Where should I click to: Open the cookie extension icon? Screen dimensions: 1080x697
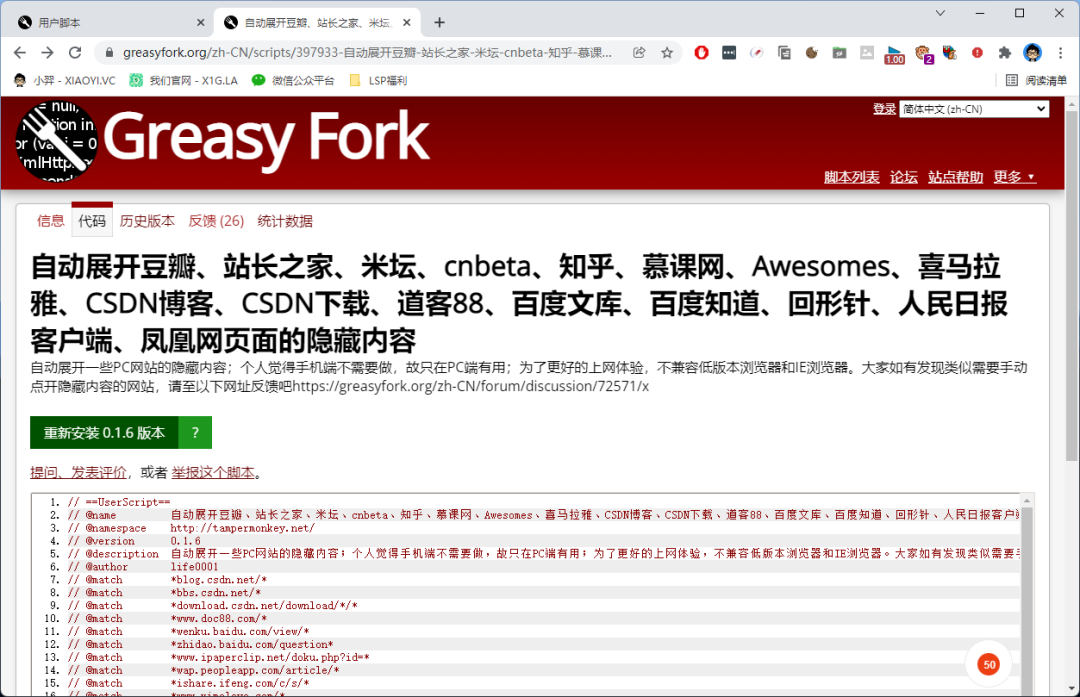coord(811,52)
